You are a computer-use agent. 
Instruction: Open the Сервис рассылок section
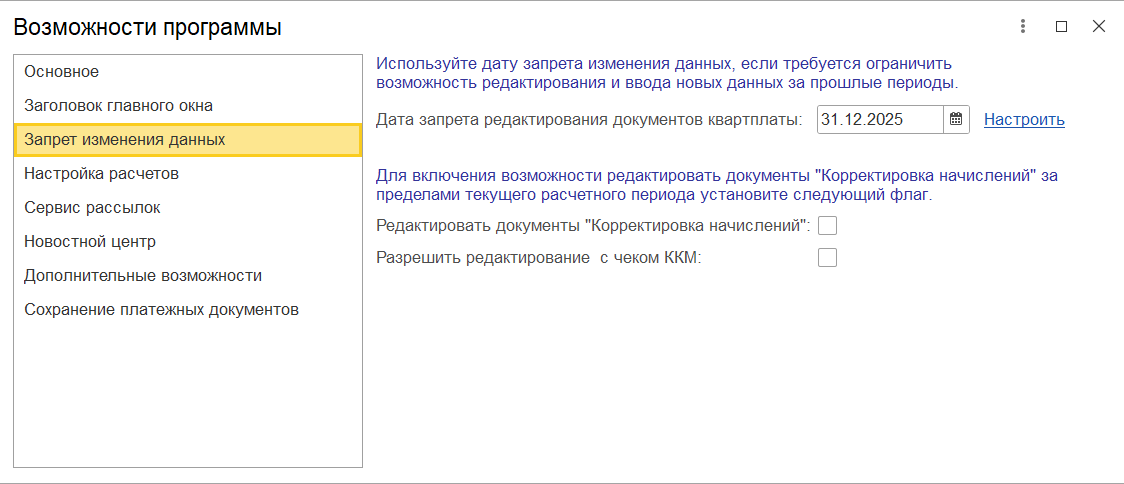click(92, 208)
